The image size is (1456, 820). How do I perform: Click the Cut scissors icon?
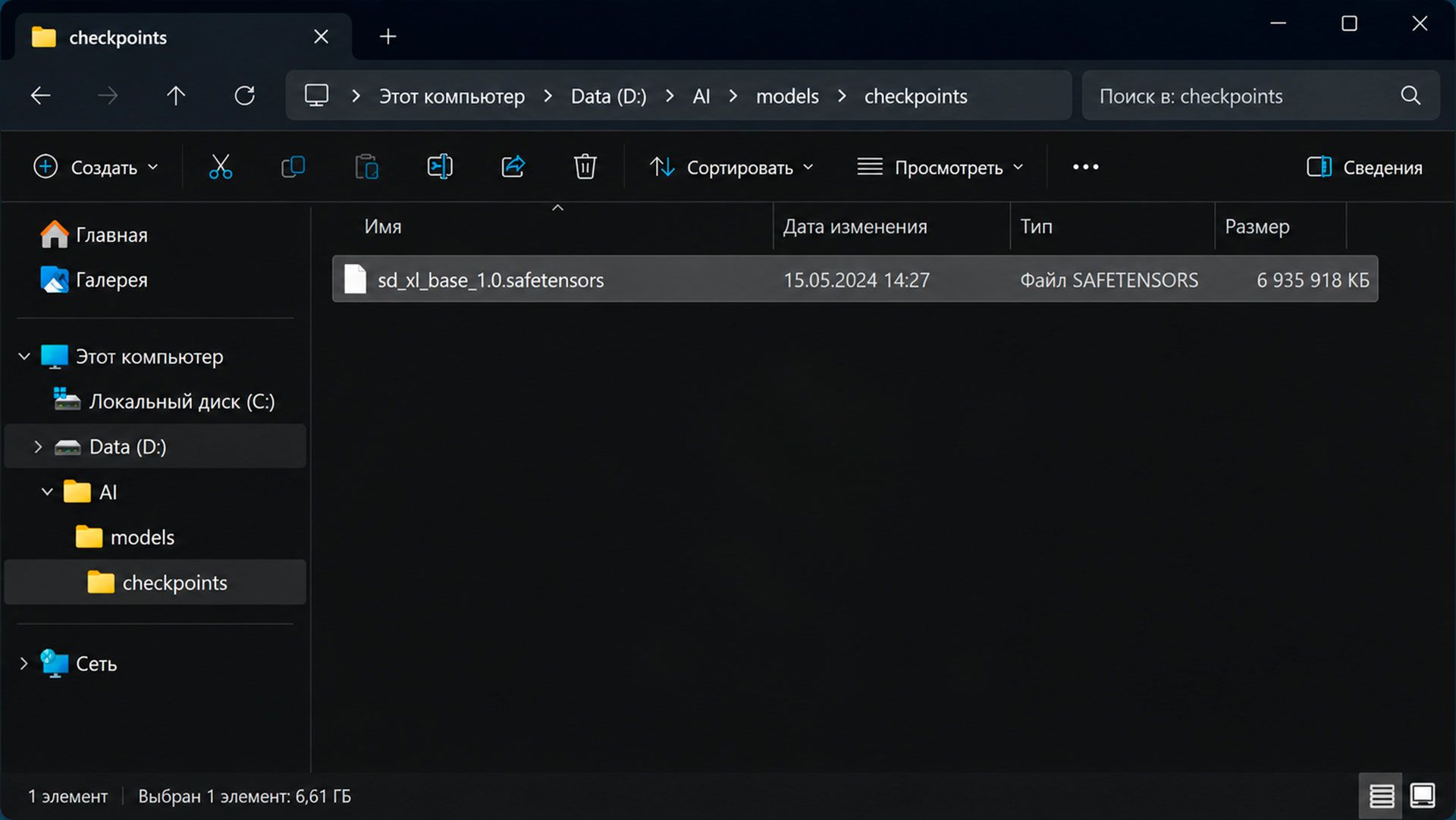[x=221, y=167]
